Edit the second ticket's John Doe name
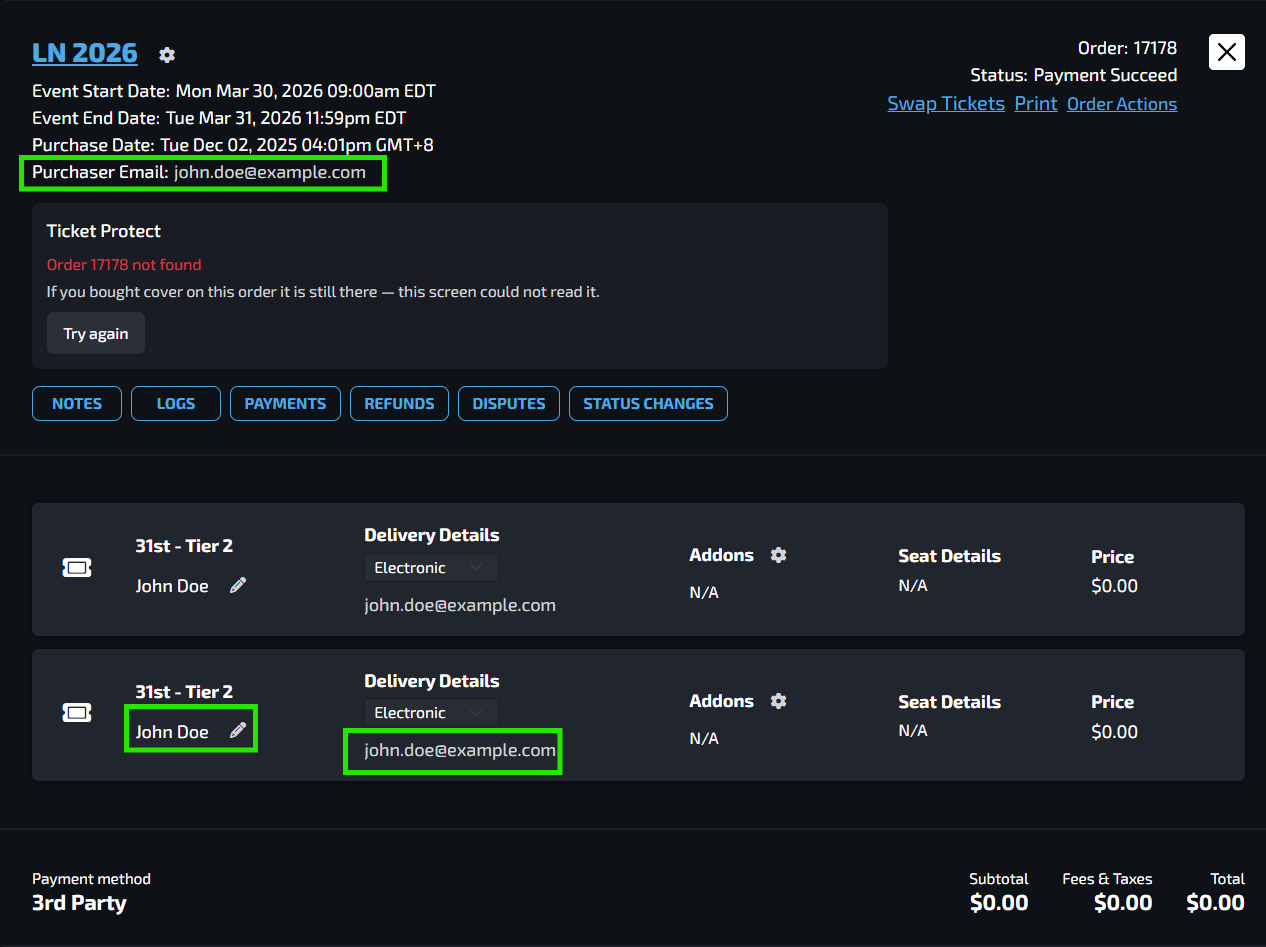 pos(237,731)
